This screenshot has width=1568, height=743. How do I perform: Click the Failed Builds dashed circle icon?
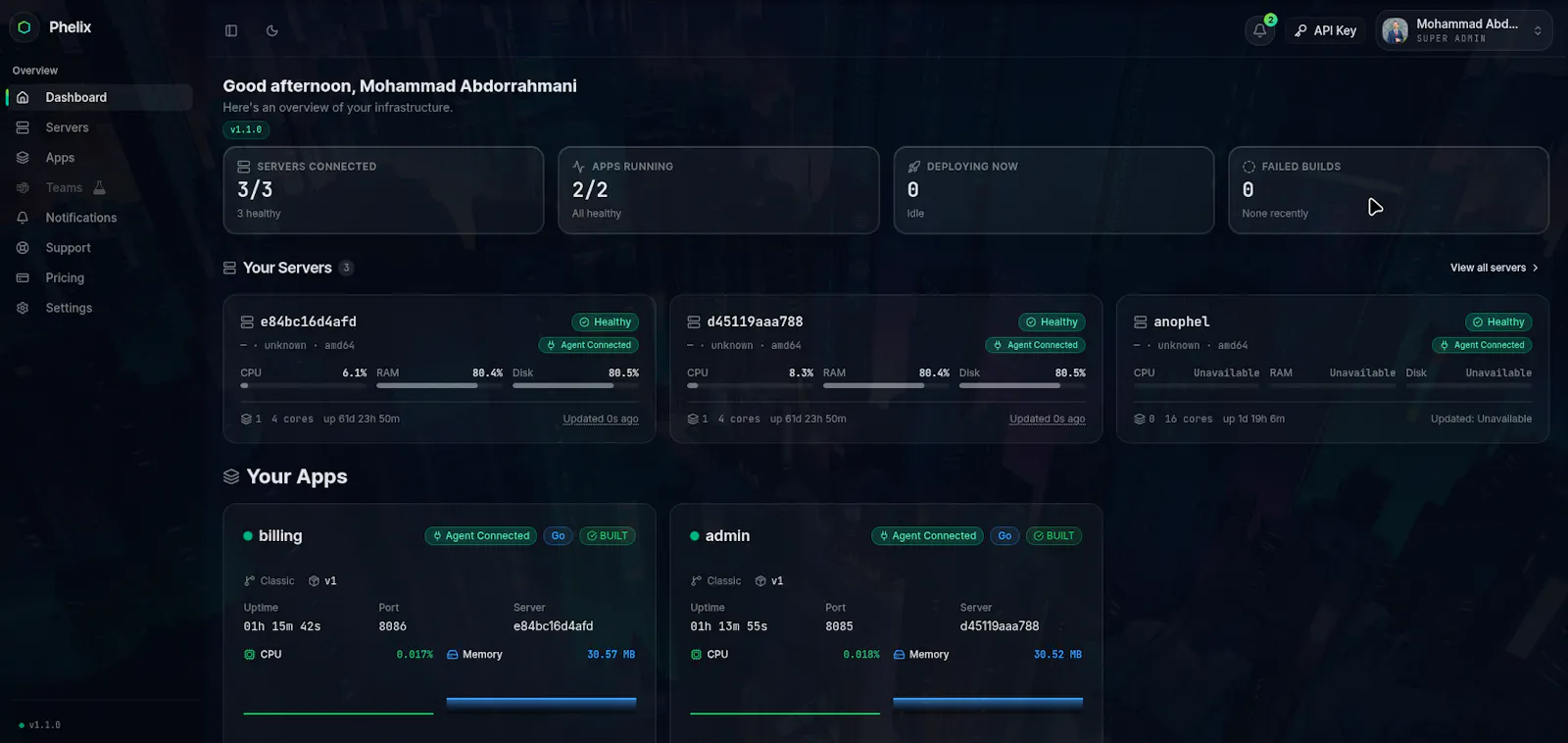[x=1249, y=167]
